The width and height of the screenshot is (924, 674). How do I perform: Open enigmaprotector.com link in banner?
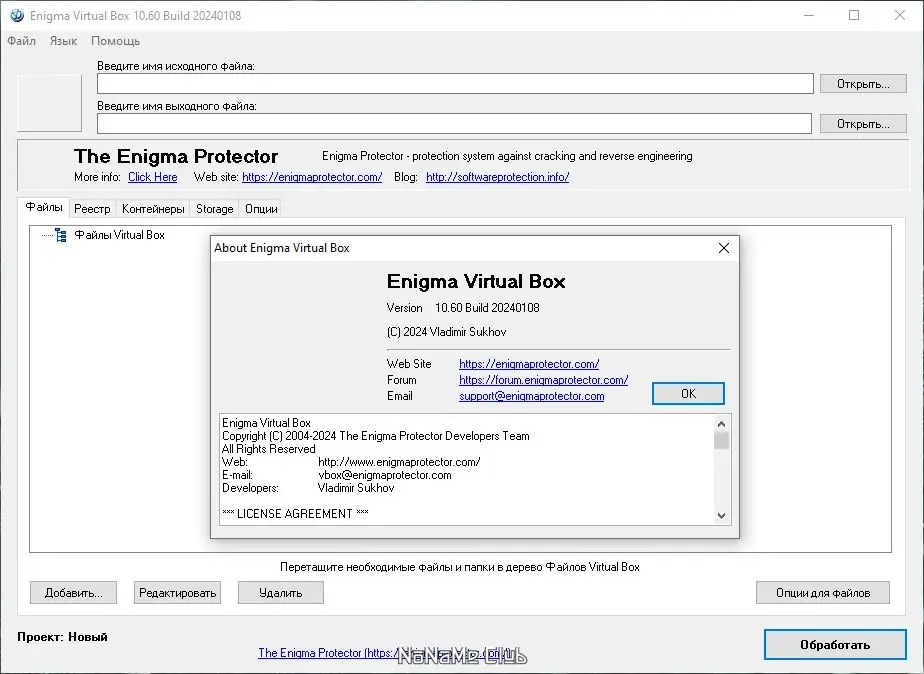[312, 177]
